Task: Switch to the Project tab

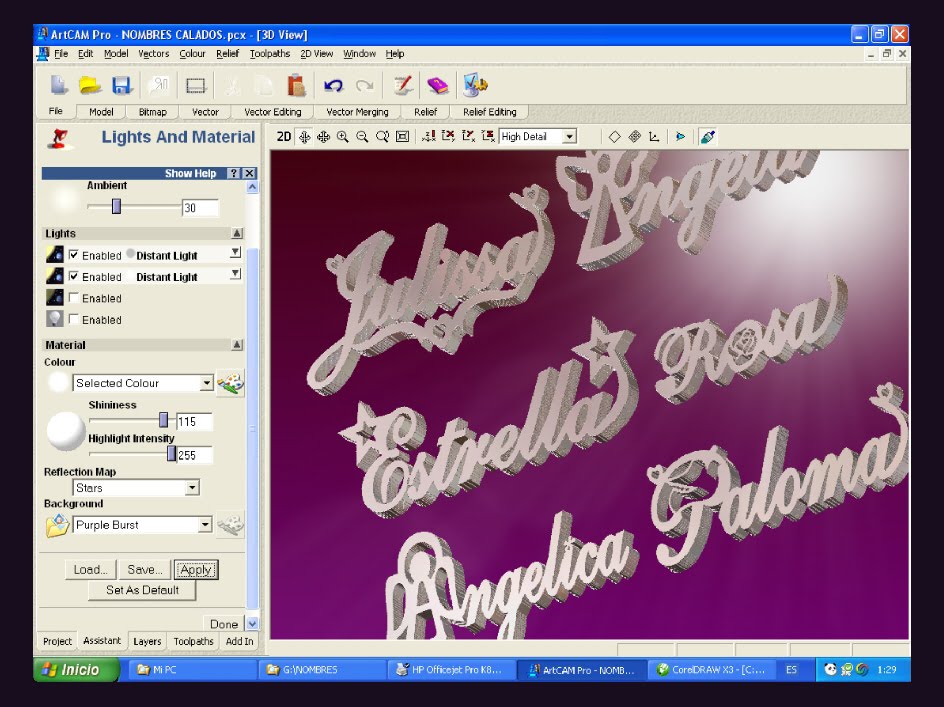Action: click(57, 641)
